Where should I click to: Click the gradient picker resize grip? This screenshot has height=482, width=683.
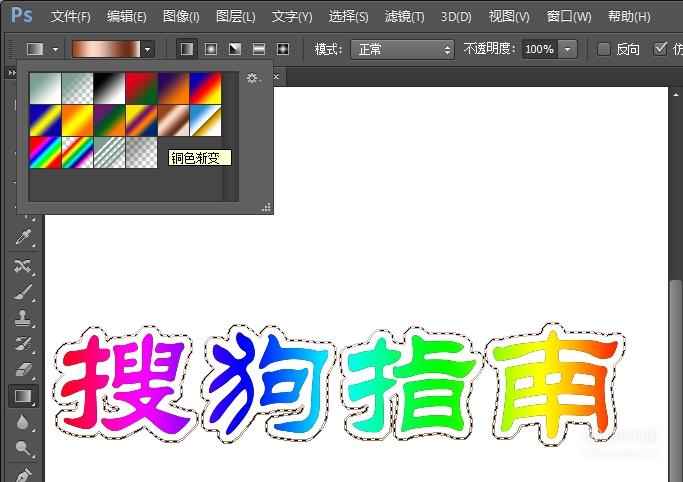click(x=266, y=208)
